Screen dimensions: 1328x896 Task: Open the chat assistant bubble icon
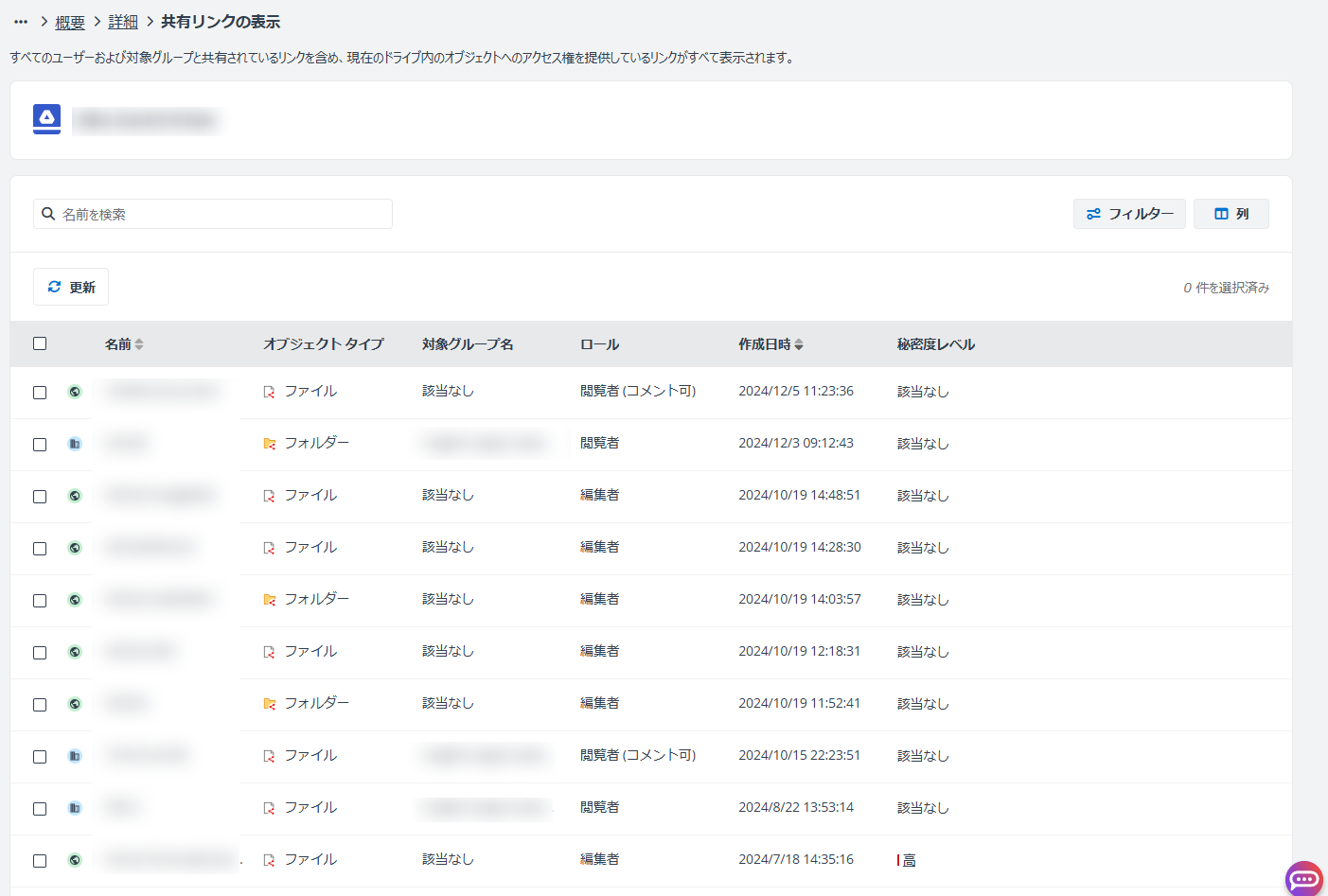1304,879
